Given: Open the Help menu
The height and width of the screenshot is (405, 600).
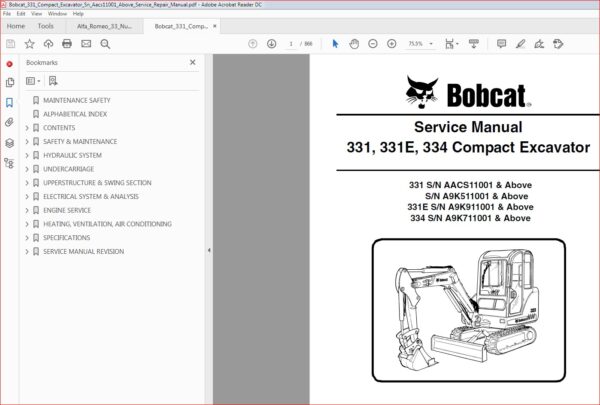Looking at the screenshot, I should coord(78,14).
